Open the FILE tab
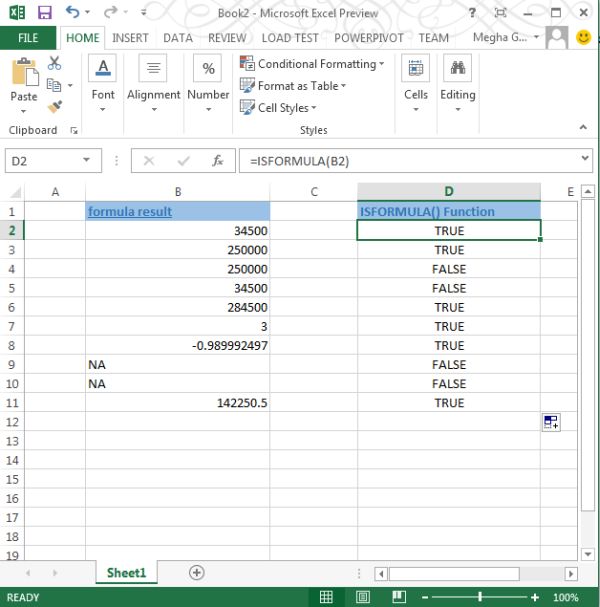This screenshot has width=600, height=607. (x=28, y=38)
